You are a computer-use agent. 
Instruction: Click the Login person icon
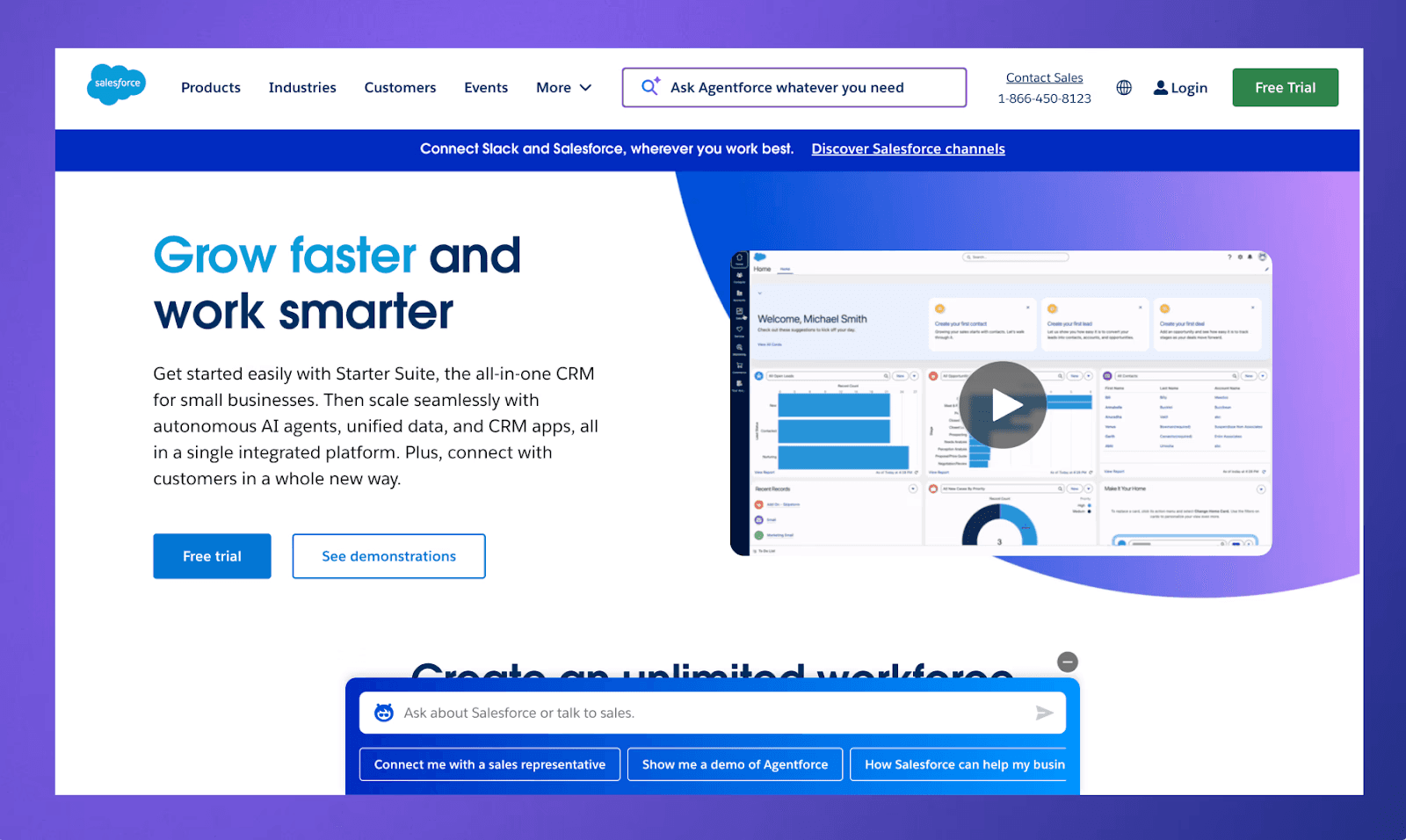(x=1162, y=87)
